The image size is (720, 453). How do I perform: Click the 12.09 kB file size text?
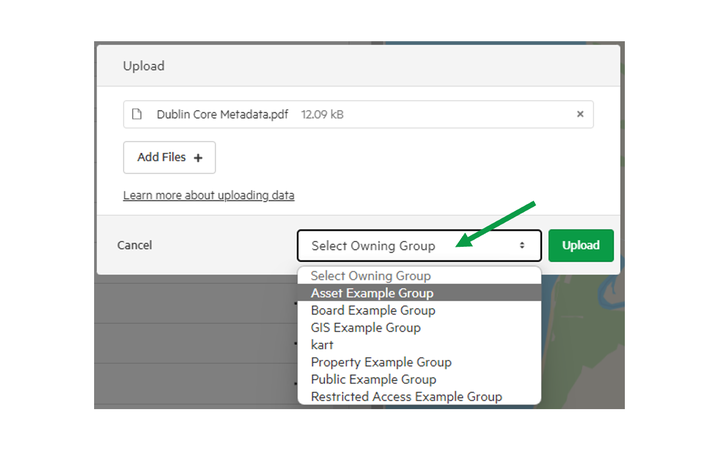322,114
